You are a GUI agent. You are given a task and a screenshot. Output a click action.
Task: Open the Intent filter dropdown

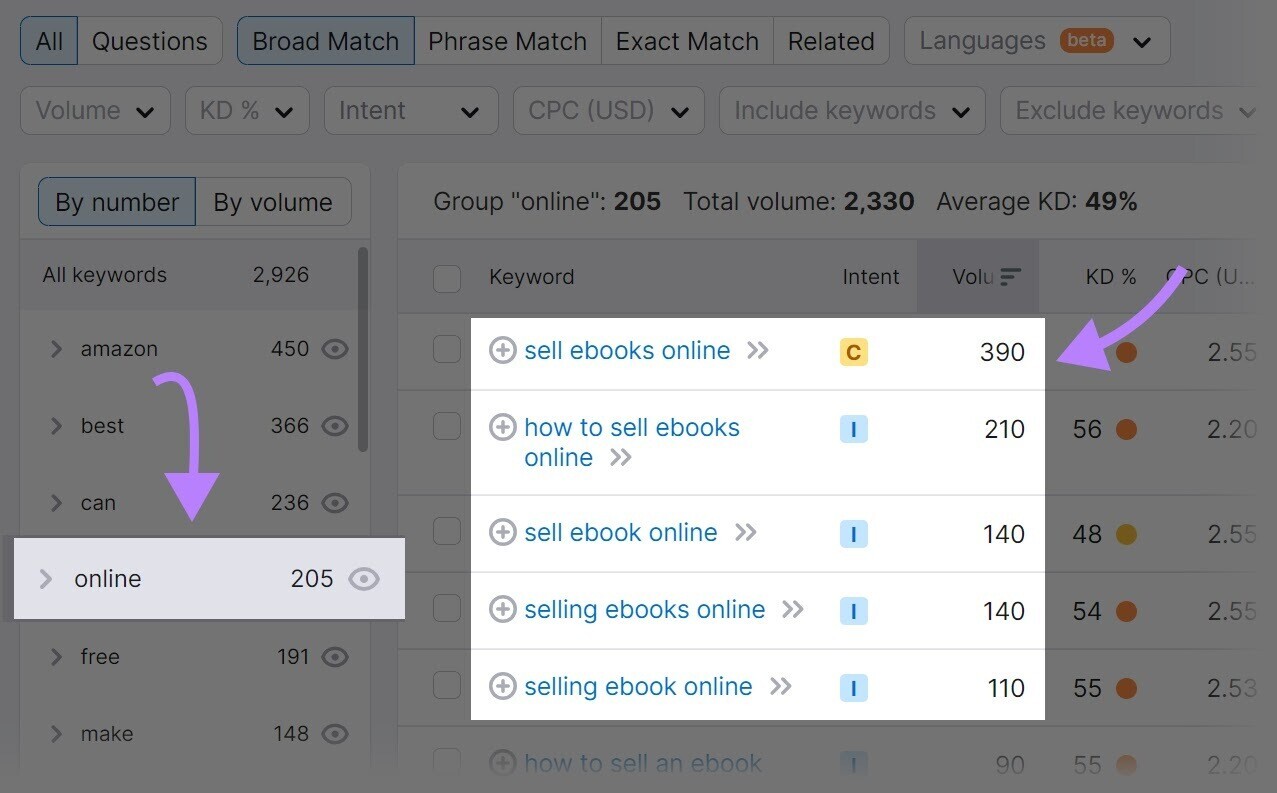[x=411, y=110]
